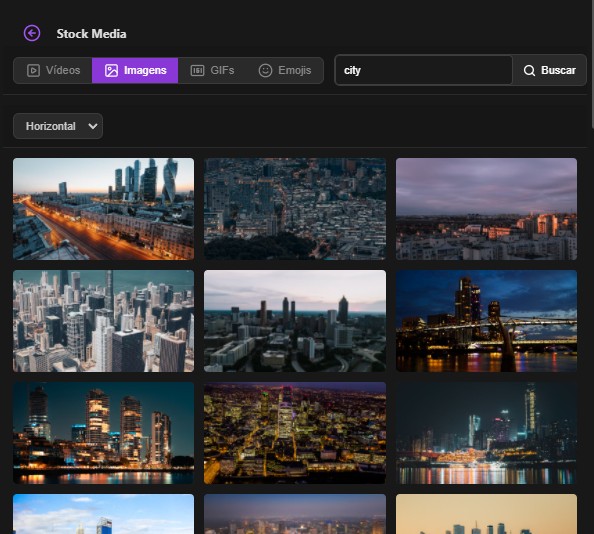
Task: Pick the teal aerial skyscrapers image
Action: [x=103, y=321]
